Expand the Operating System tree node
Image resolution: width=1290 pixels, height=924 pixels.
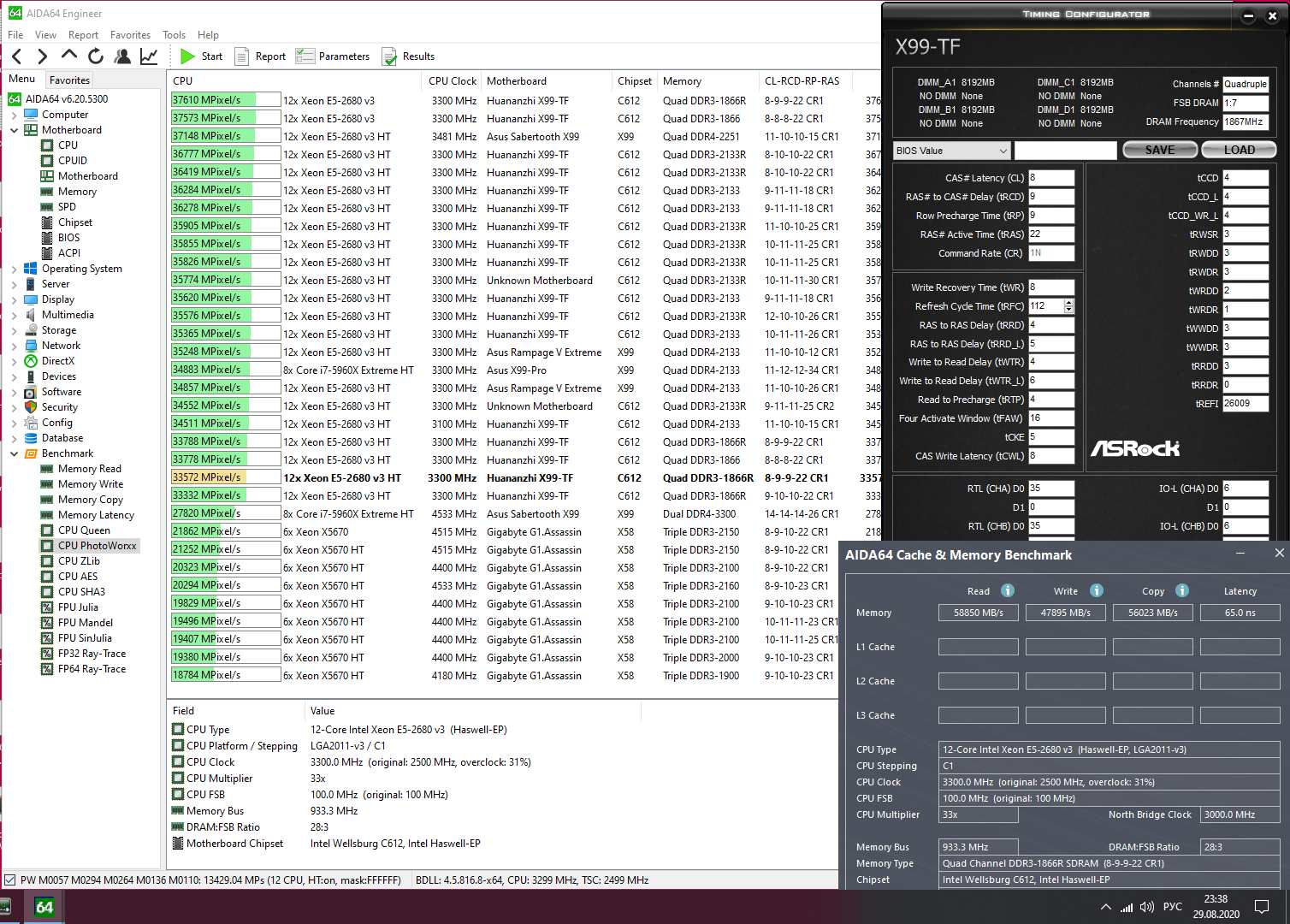14,269
